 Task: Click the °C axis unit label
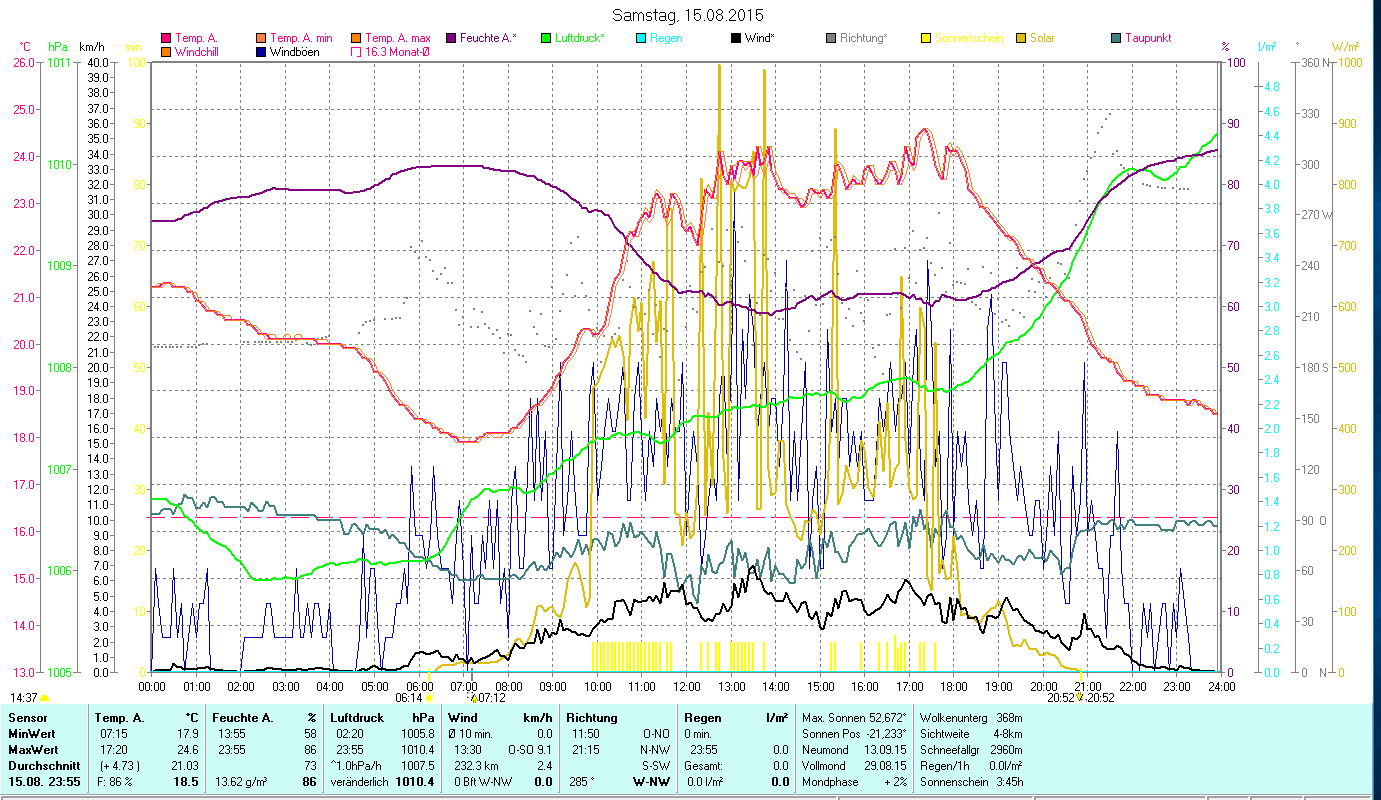[25, 47]
